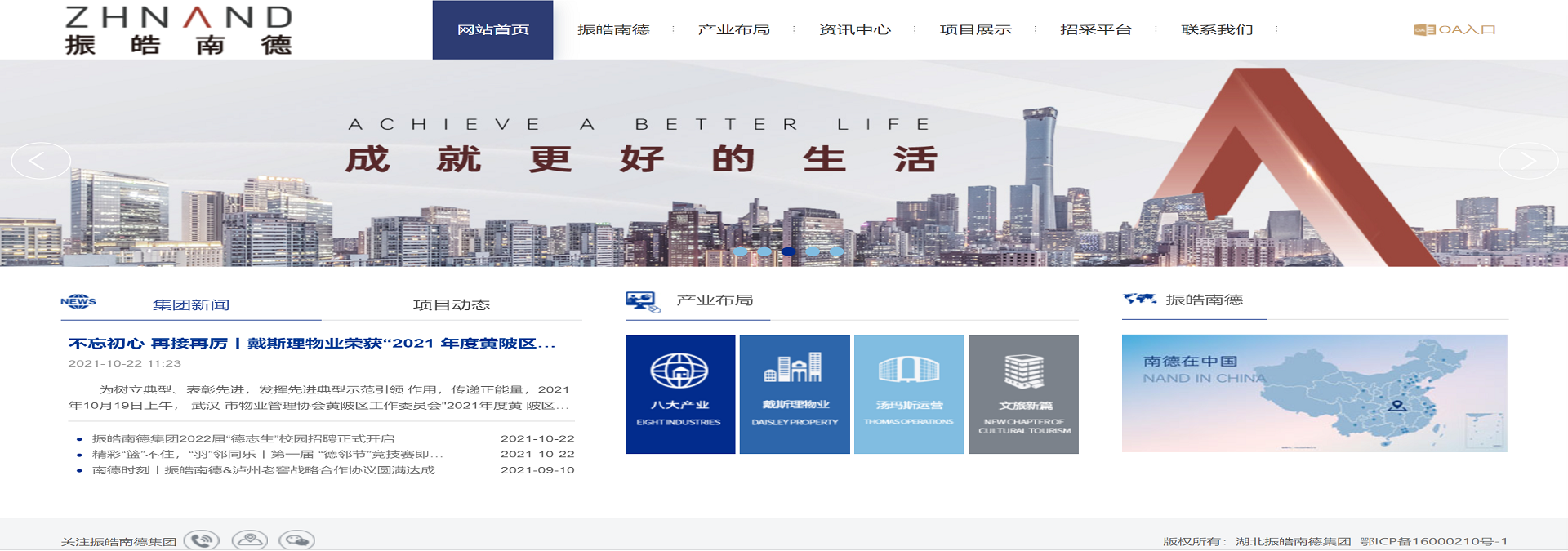Screen dimensions: 1568x551
Task: Advance to the next banner slide arrow
Action: pos(1529,161)
